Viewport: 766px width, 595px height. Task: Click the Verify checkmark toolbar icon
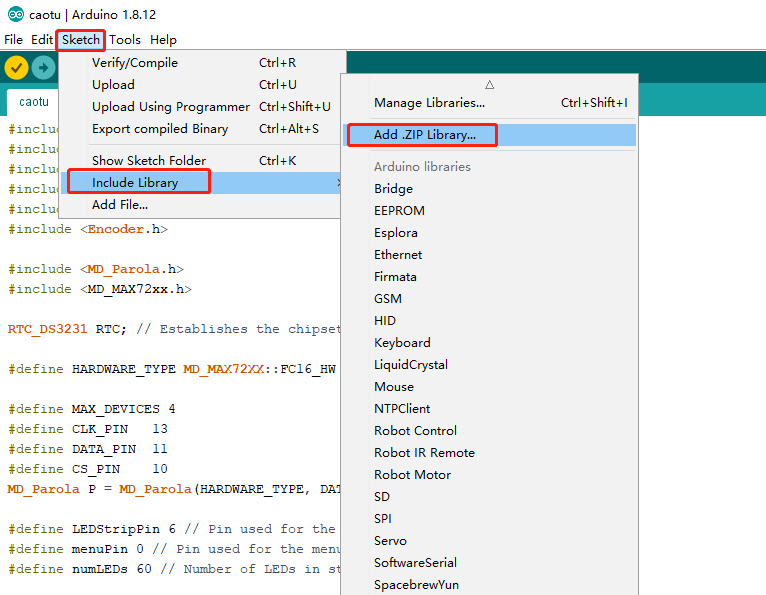[16, 67]
